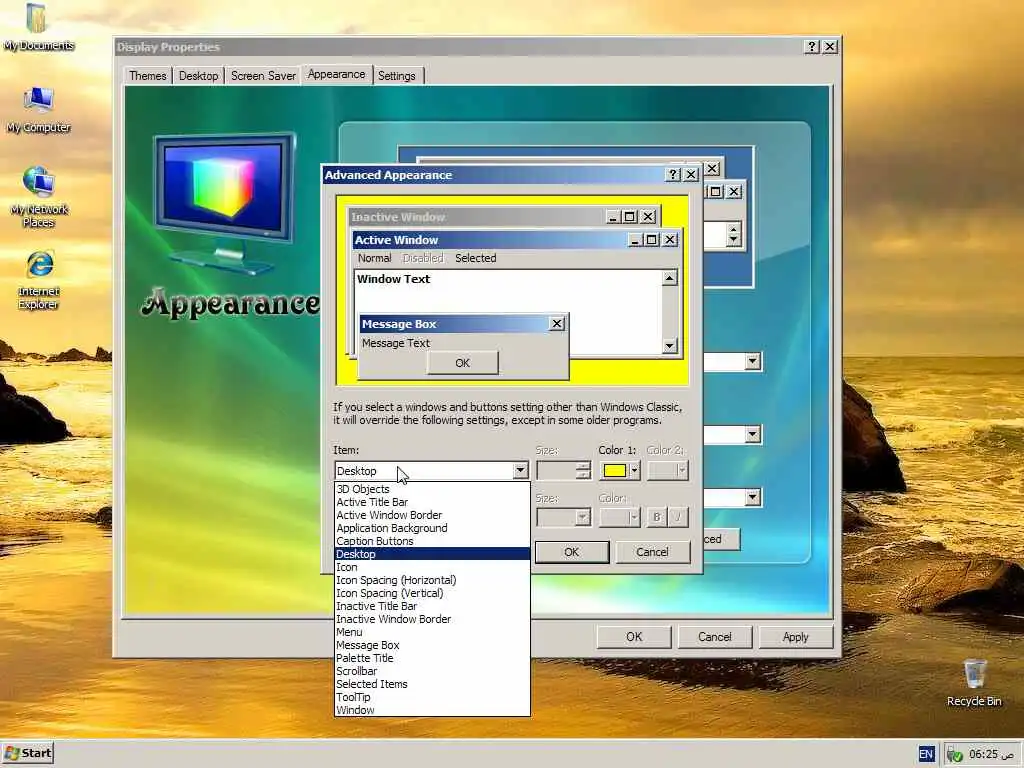
Task: Choose Window from the Item list
Action: click(432, 710)
